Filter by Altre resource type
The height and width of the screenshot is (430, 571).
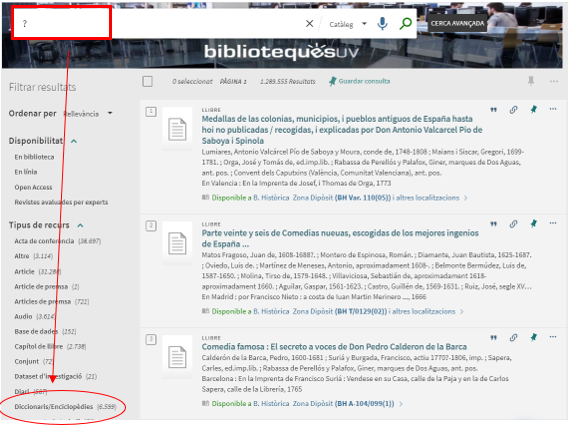34,256
